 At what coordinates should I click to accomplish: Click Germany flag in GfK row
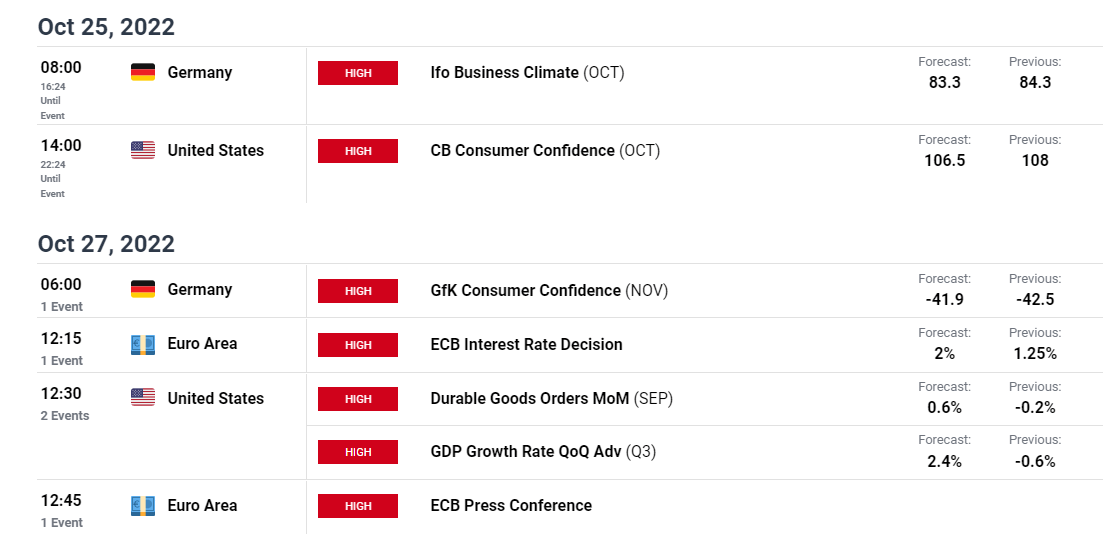click(x=143, y=290)
